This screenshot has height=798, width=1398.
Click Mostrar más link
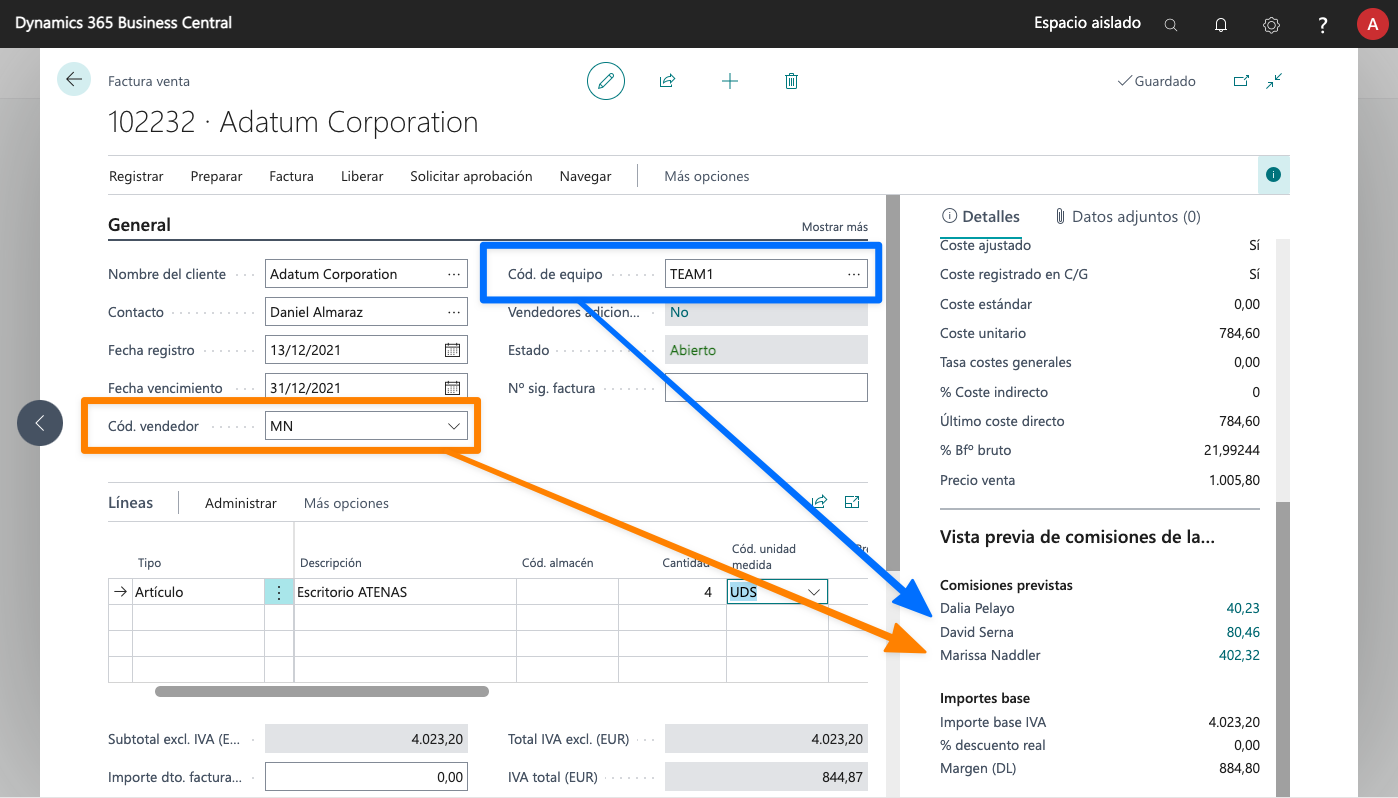point(835,227)
